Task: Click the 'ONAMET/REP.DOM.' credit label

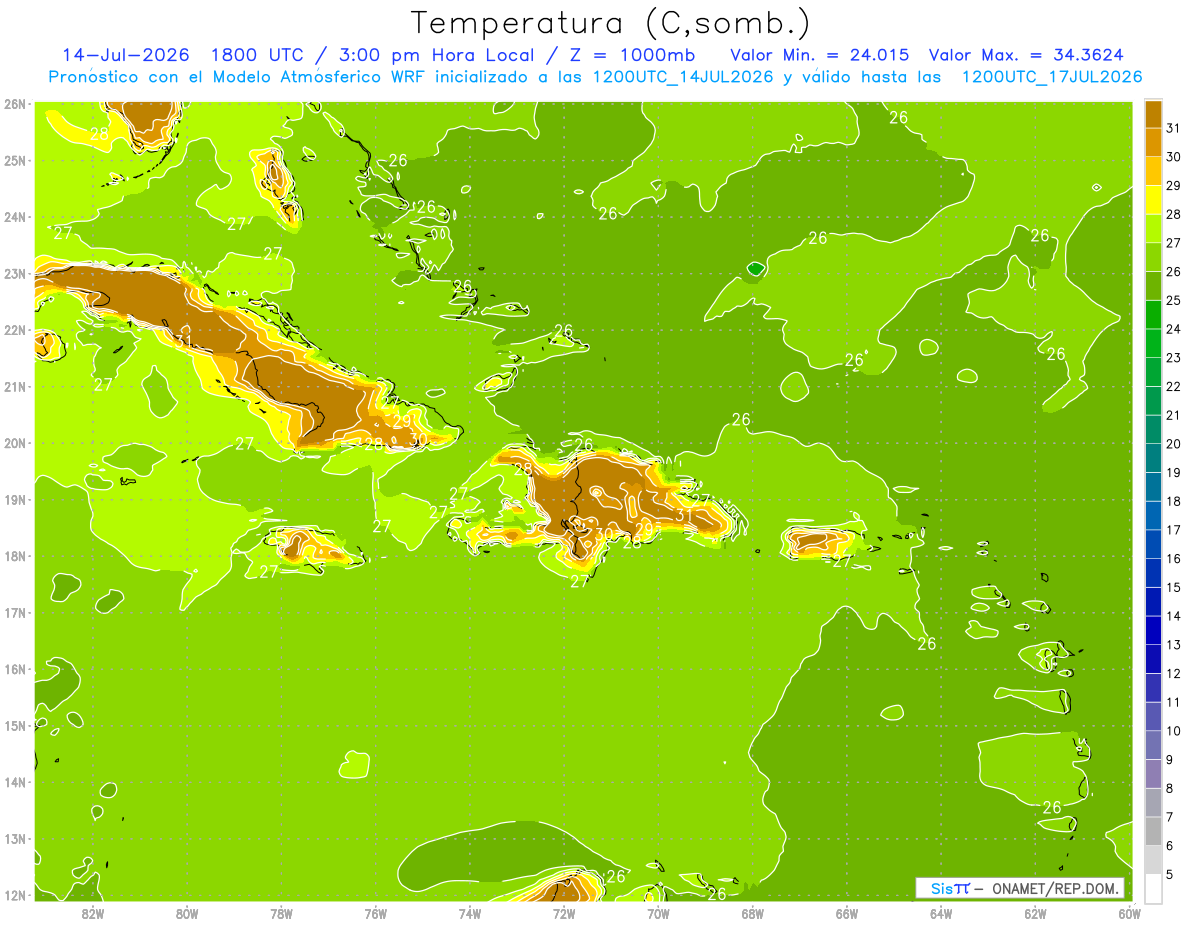Action: pos(1054,888)
